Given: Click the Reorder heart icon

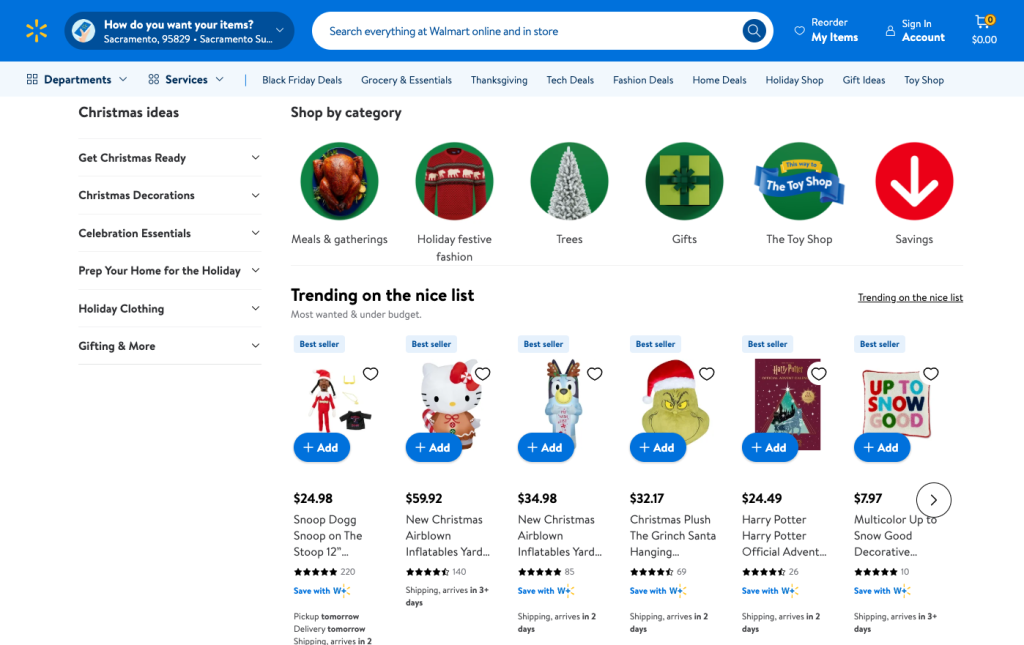Looking at the screenshot, I should coord(799,31).
